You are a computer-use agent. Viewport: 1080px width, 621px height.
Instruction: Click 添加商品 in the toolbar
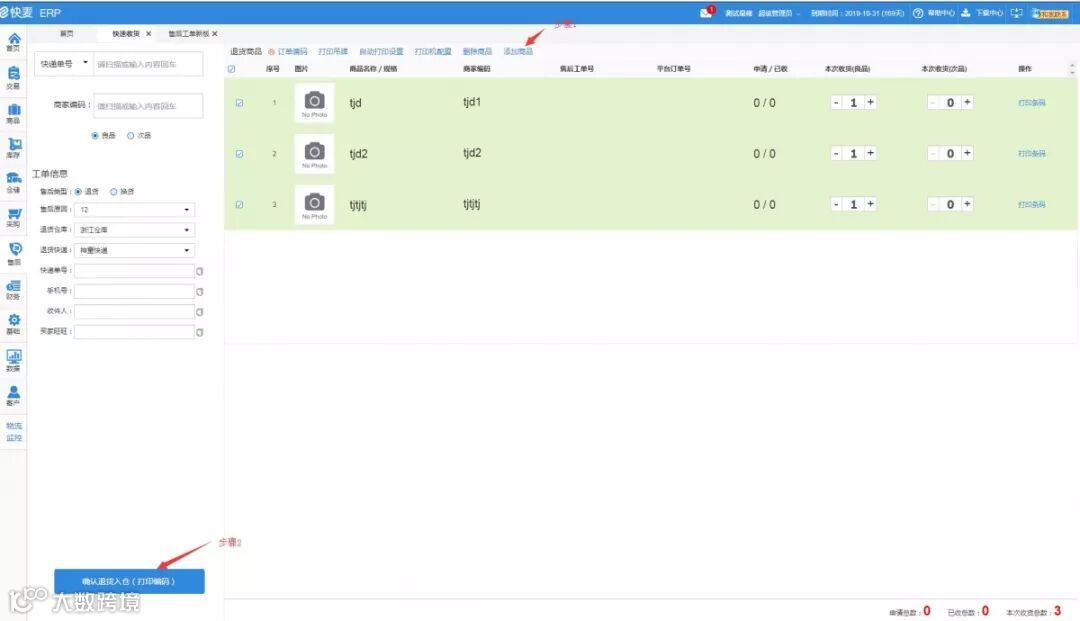click(x=518, y=52)
